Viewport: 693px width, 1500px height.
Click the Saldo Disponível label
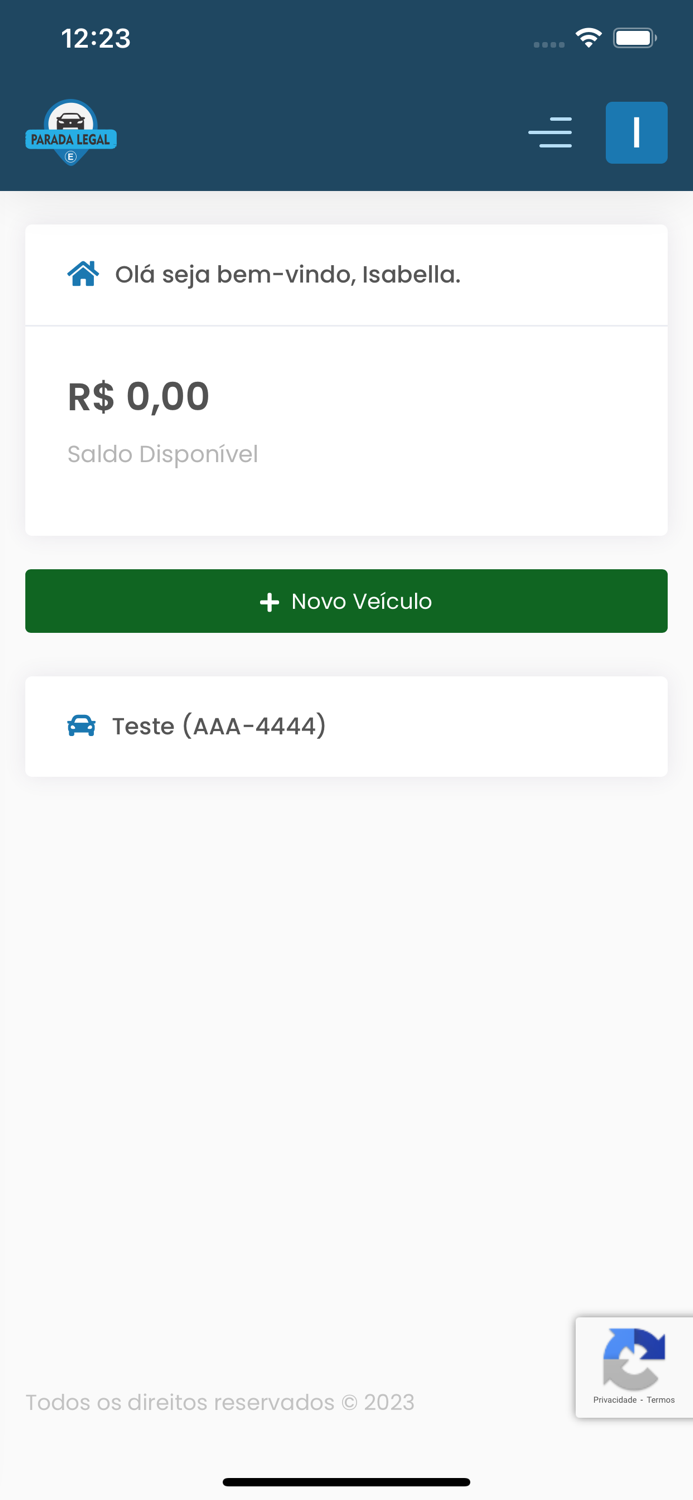pyautogui.click(x=162, y=454)
